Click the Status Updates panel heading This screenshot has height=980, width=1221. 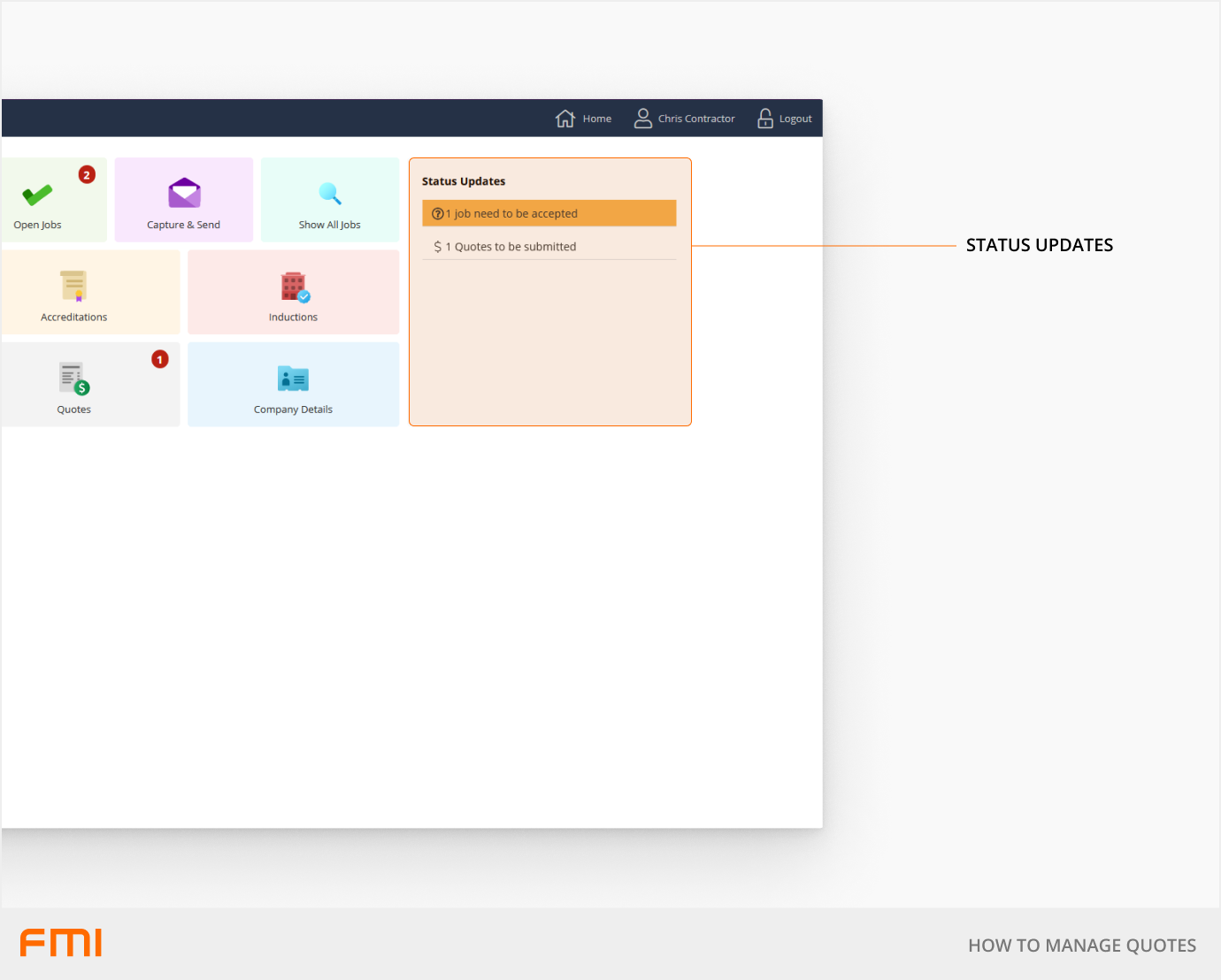(464, 181)
